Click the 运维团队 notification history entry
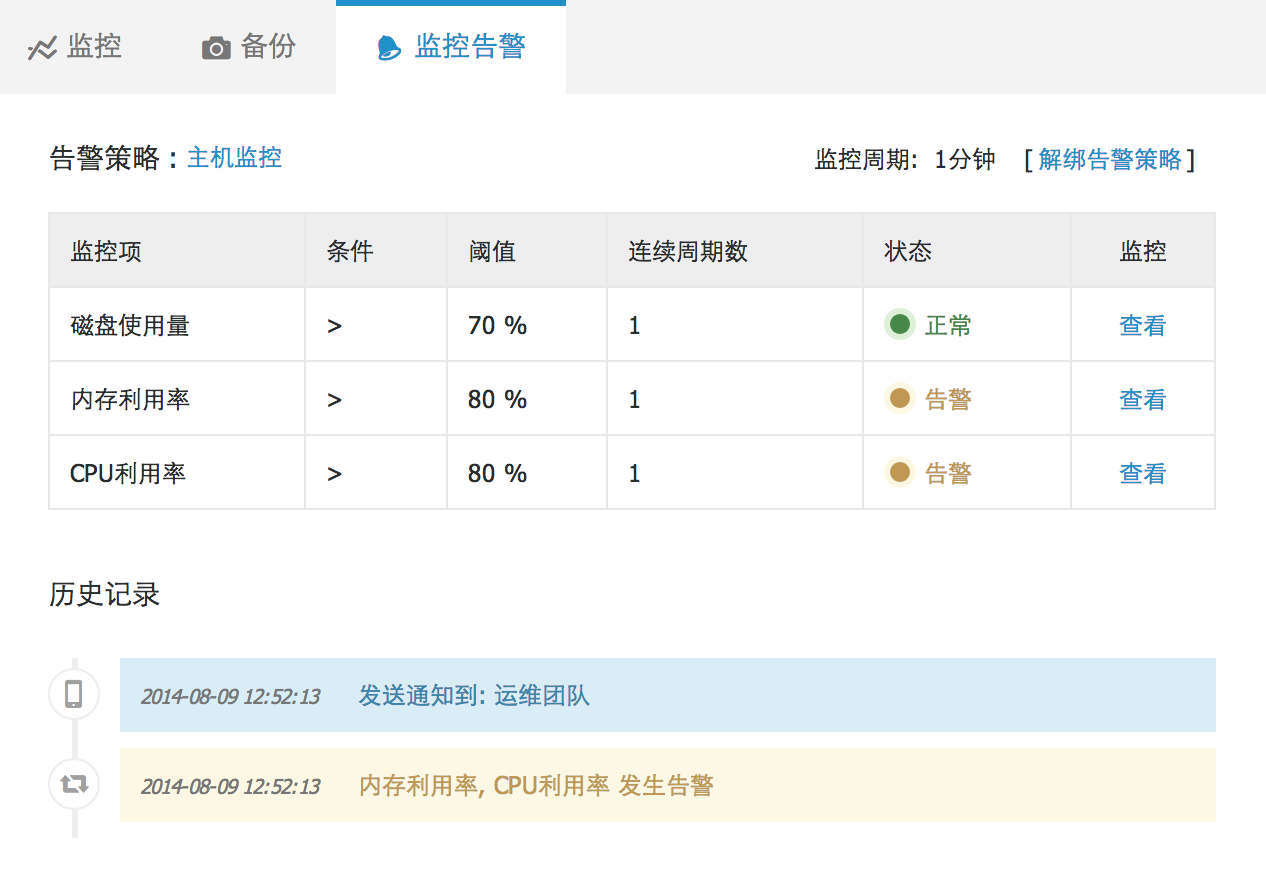The width and height of the screenshot is (1266, 876). pos(541,696)
